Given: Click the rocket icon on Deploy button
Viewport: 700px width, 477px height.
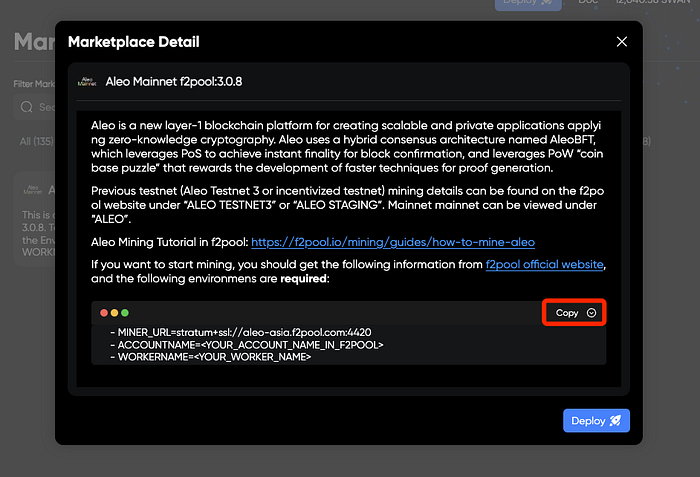Looking at the screenshot, I should coord(614,421).
